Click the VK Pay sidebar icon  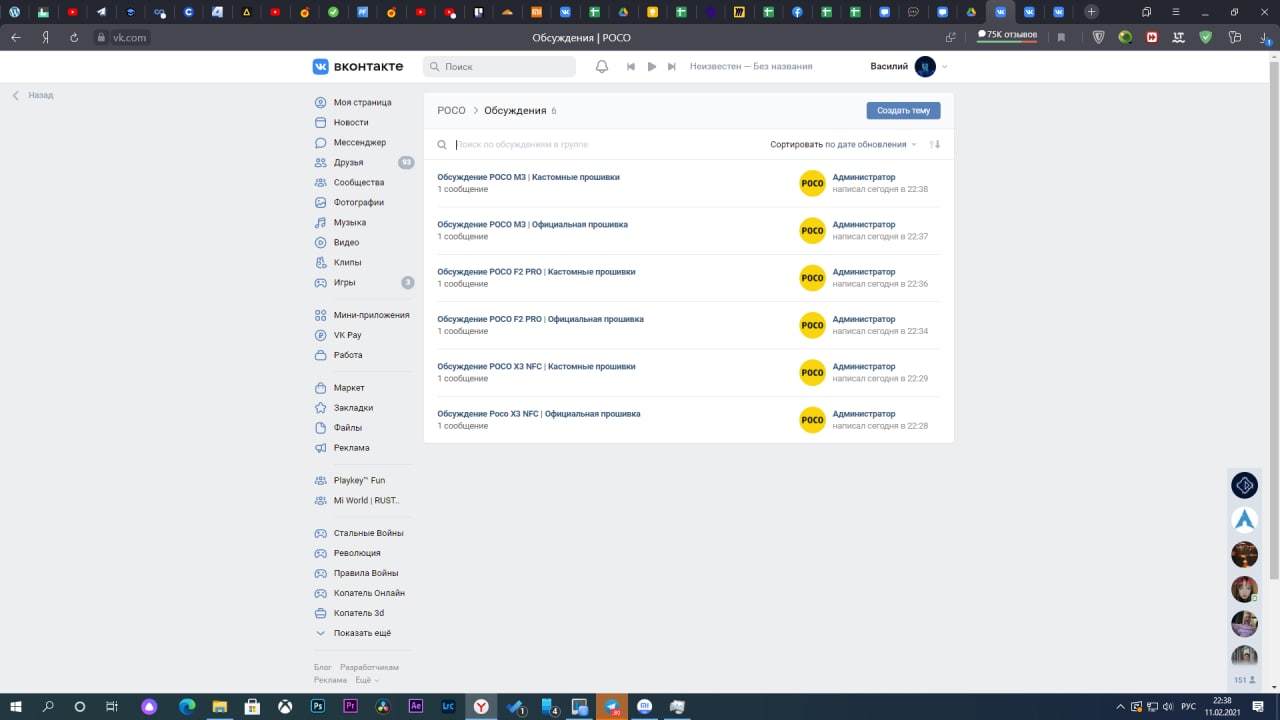tap(321, 335)
